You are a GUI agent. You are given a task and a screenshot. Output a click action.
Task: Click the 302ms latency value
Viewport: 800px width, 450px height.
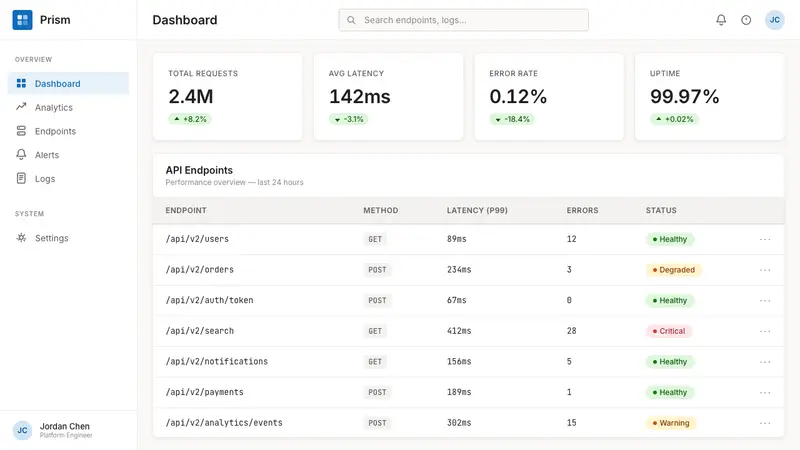tap(459, 422)
